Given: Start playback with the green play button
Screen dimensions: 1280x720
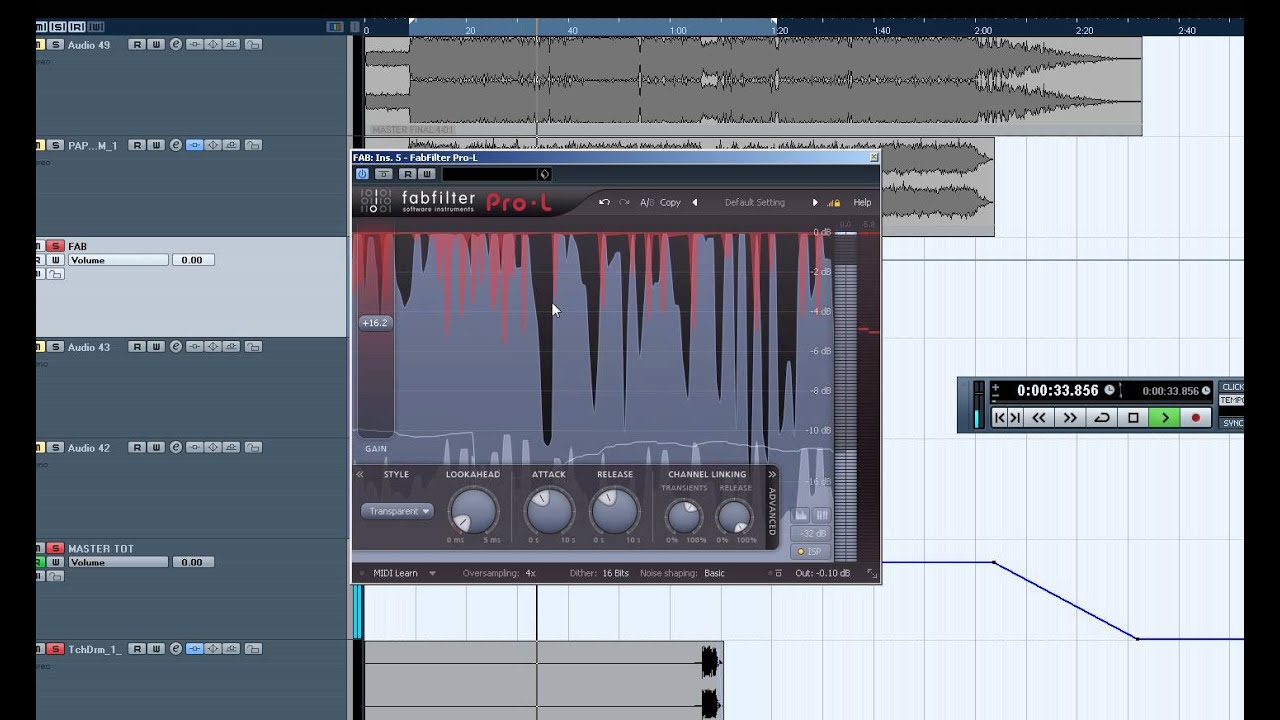Looking at the screenshot, I should pos(1165,418).
